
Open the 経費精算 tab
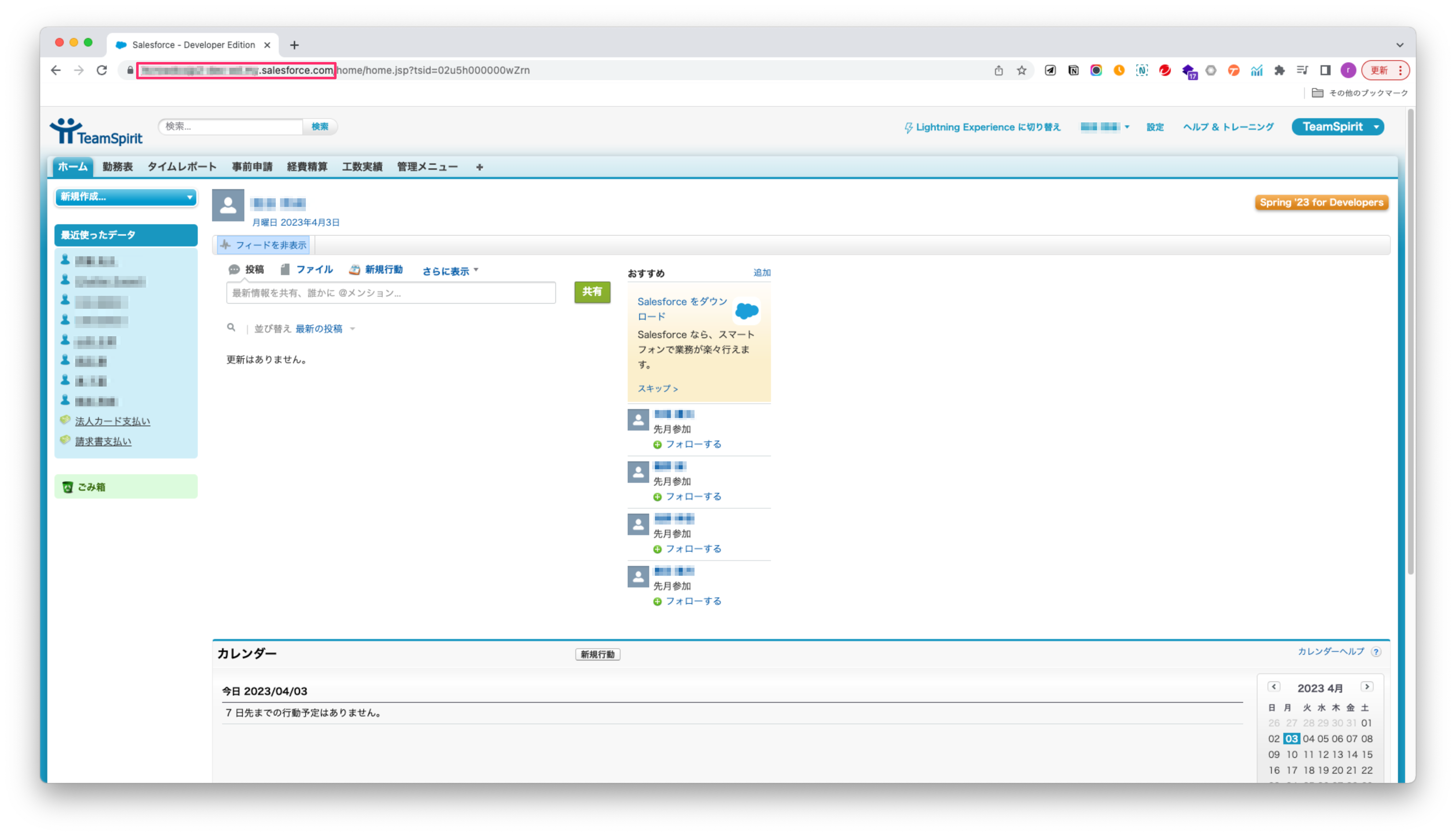[x=307, y=167]
